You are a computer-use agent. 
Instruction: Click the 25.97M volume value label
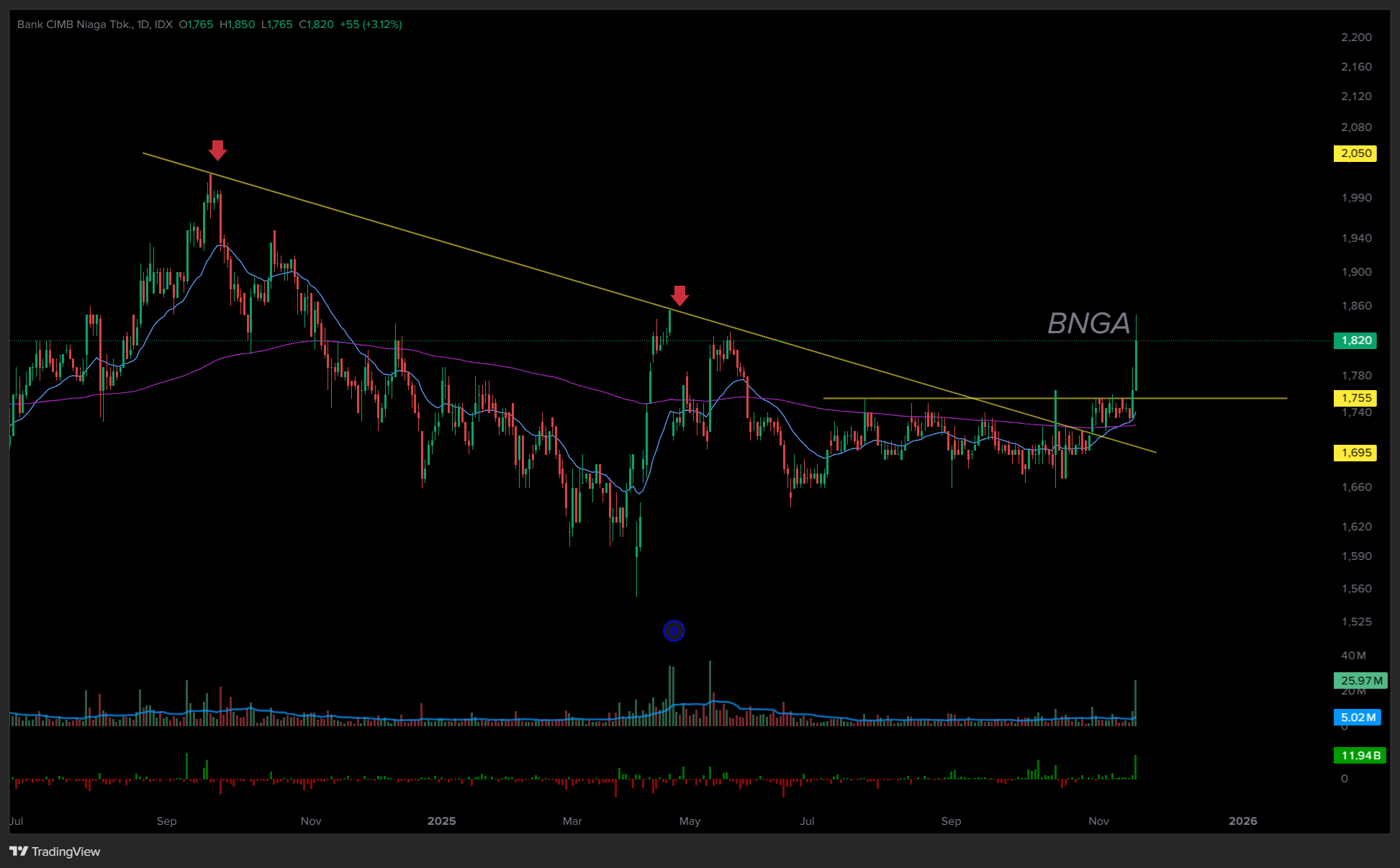1360,680
